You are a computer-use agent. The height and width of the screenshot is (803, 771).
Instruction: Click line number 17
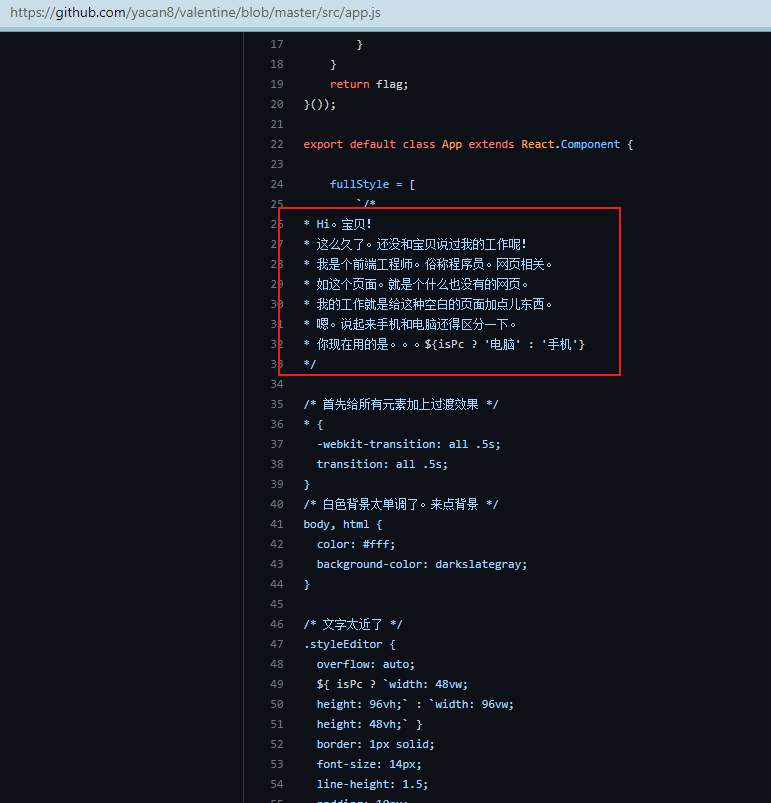pyautogui.click(x=276, y=45)
